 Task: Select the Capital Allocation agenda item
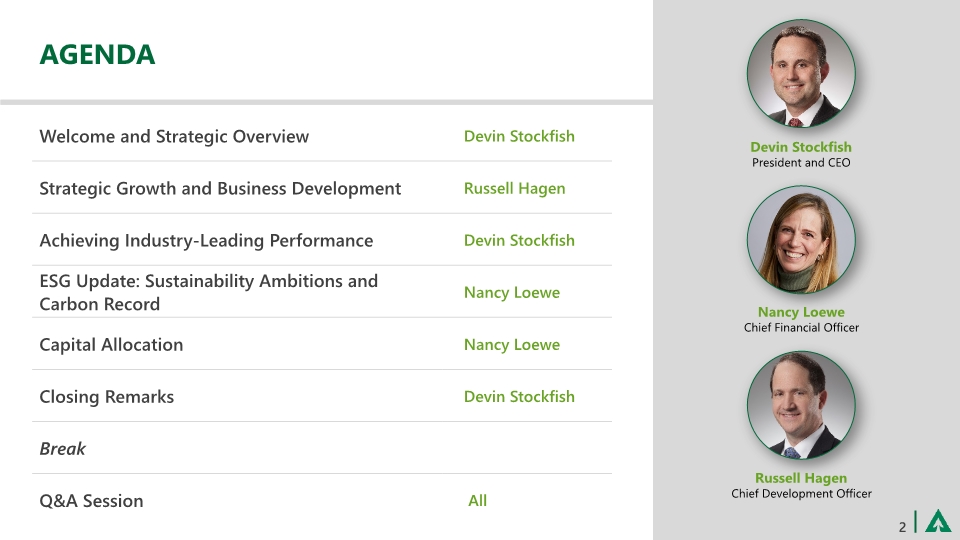coord(111,344)
